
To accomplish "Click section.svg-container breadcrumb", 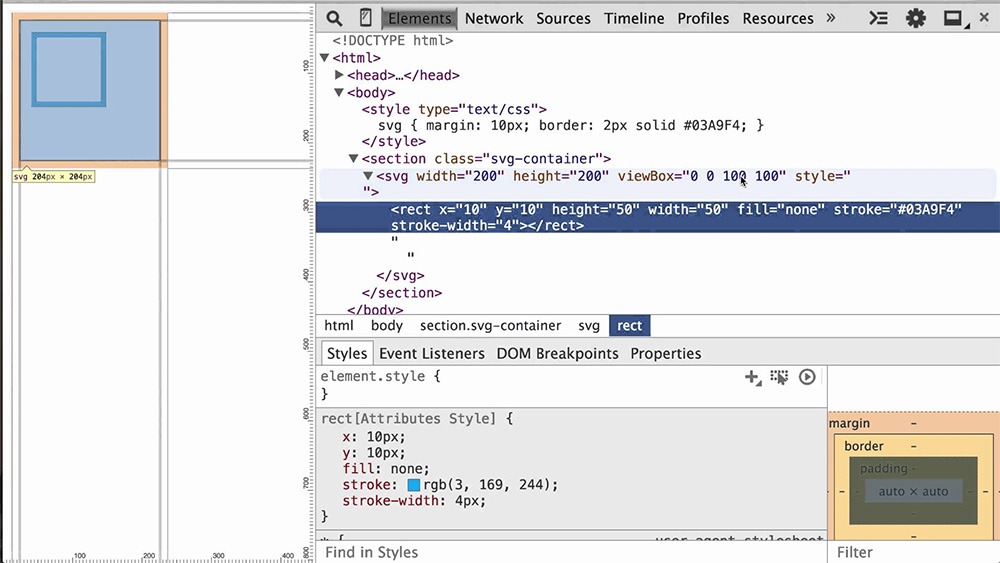I will 490,326.
